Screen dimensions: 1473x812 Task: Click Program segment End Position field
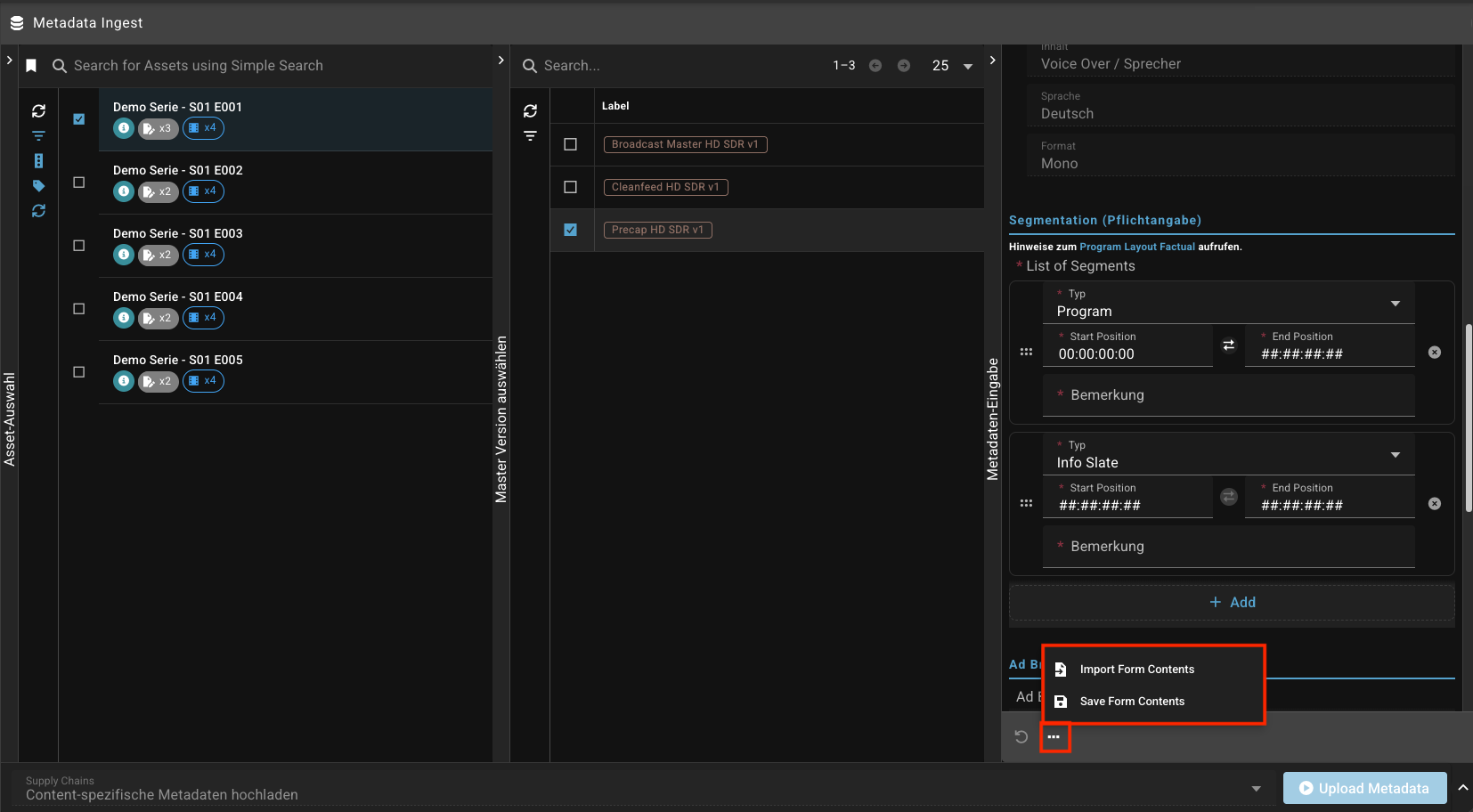click(1330, 345)
